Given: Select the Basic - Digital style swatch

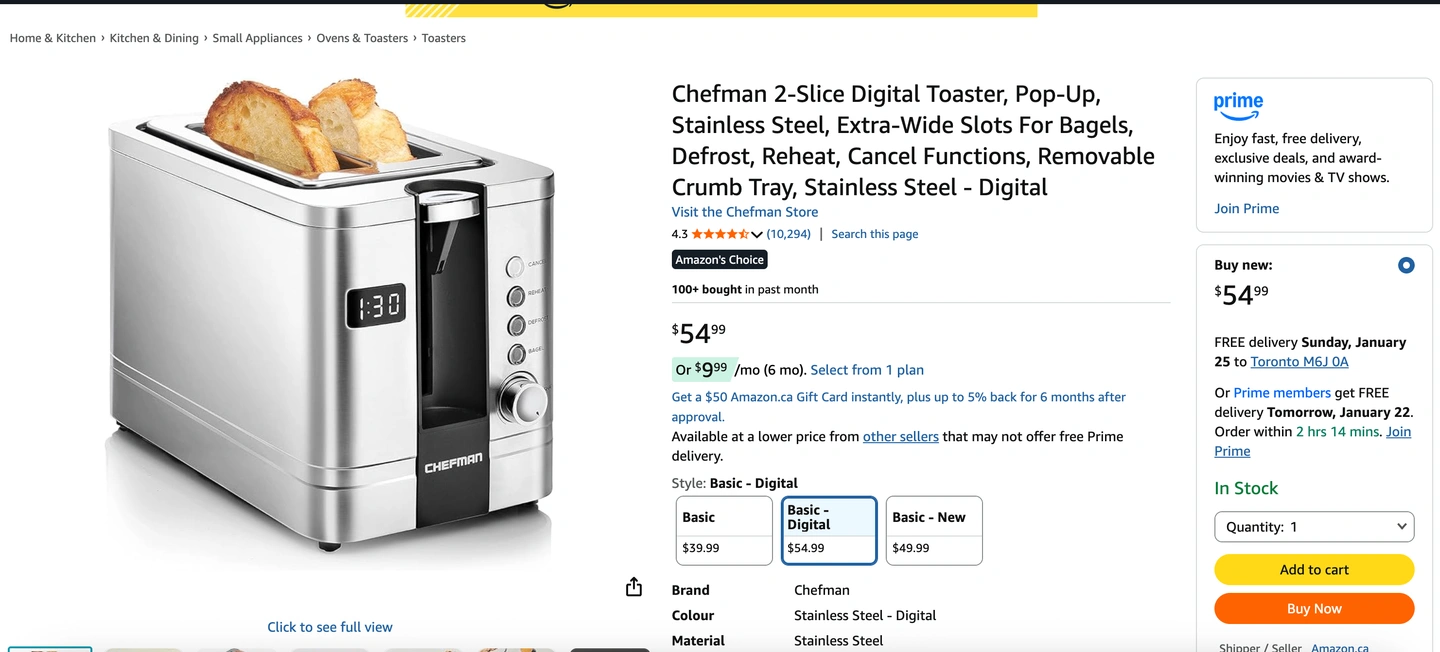Looking at the screenshot, I should pos(829,531).
